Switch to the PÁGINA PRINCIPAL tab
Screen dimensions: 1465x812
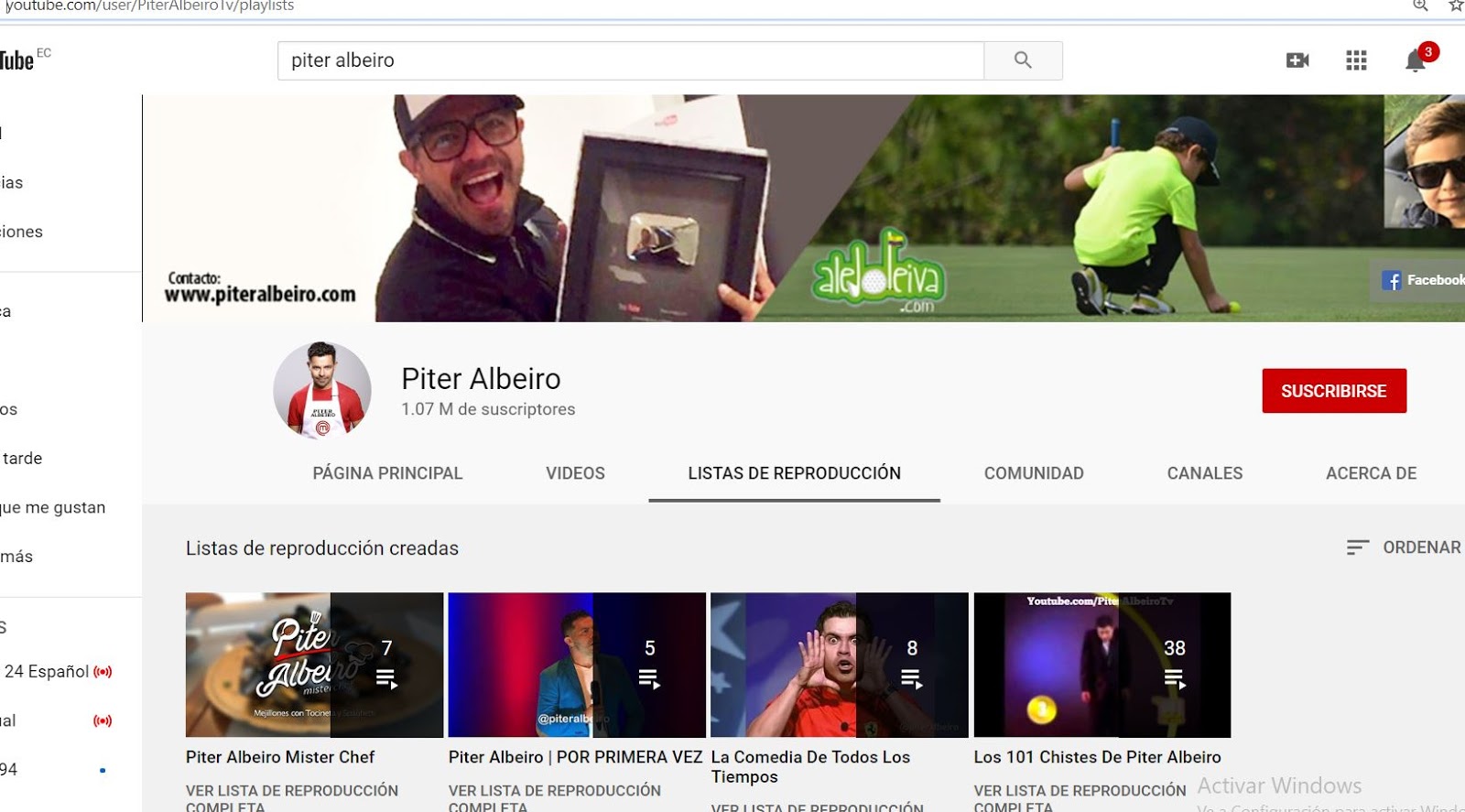pos(387,473)
